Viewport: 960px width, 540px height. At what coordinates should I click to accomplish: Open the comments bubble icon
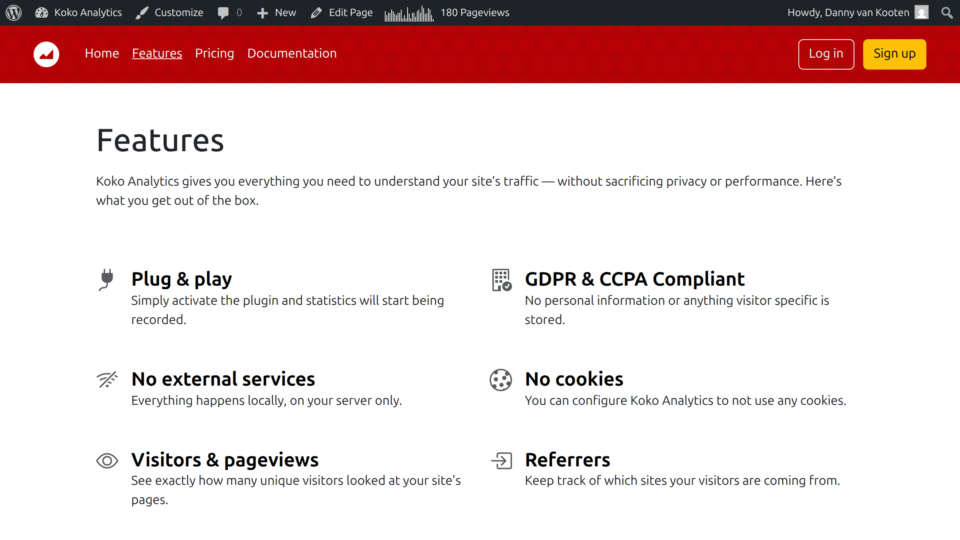[x=223, y=13]
